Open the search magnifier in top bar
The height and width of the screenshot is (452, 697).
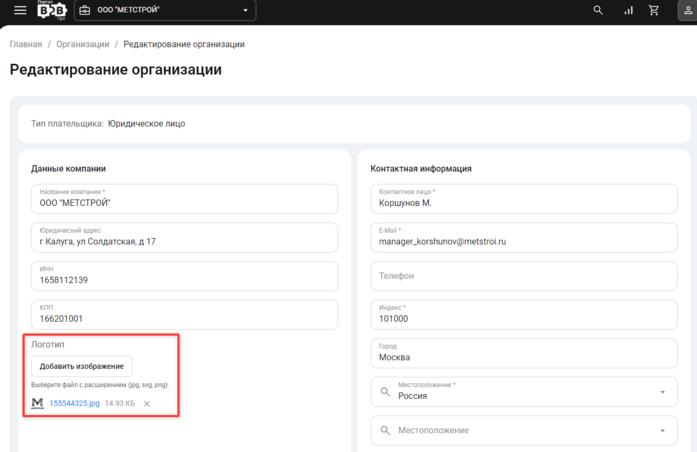(x=598, y=10)
